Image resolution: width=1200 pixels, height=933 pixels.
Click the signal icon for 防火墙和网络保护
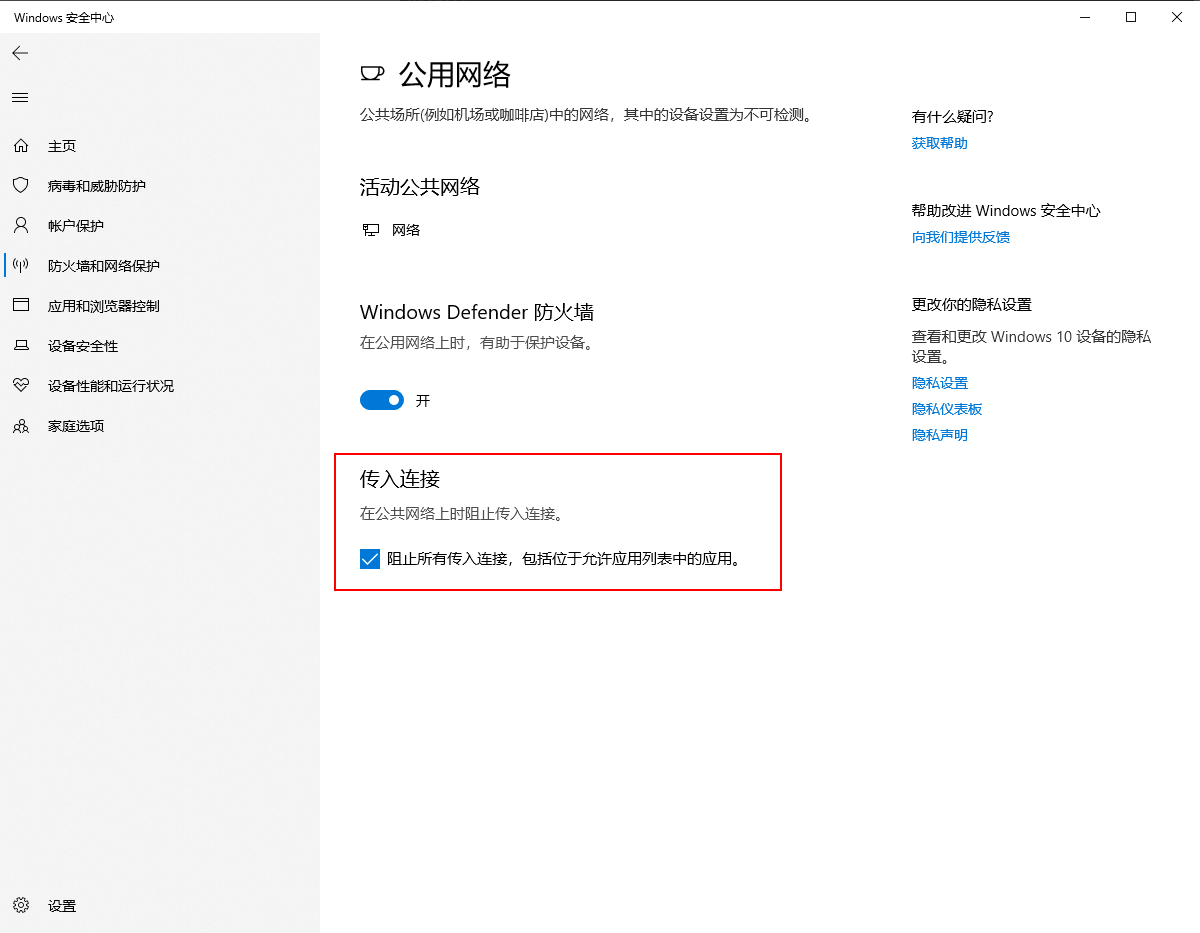coord(21,266)
